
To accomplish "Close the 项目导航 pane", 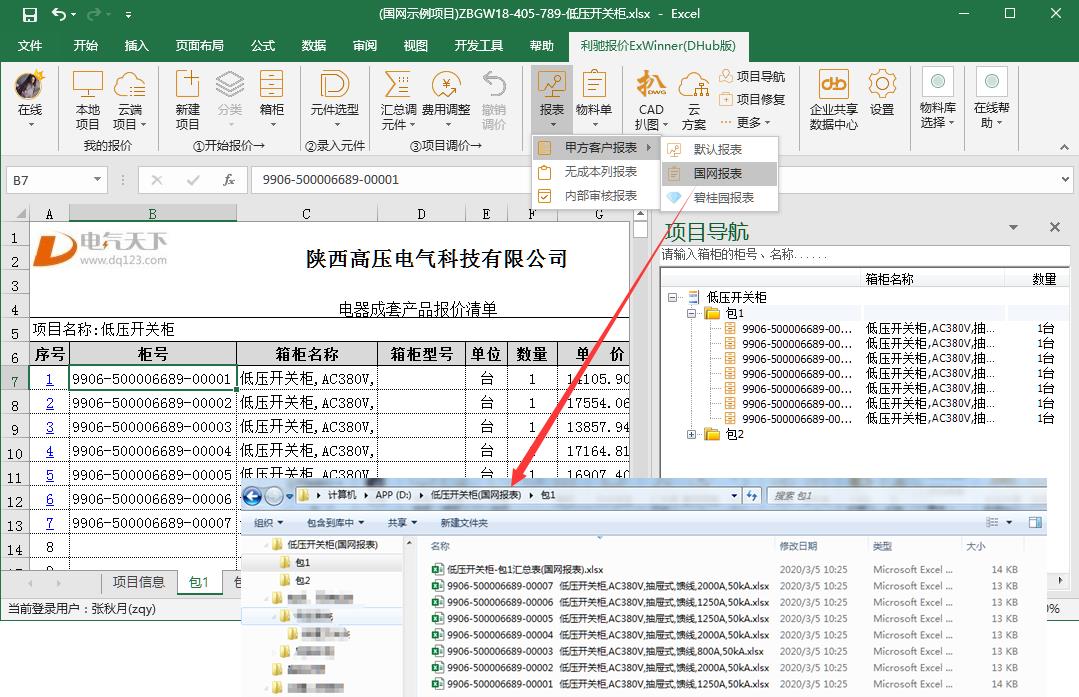I will (x=1054, y=227).
